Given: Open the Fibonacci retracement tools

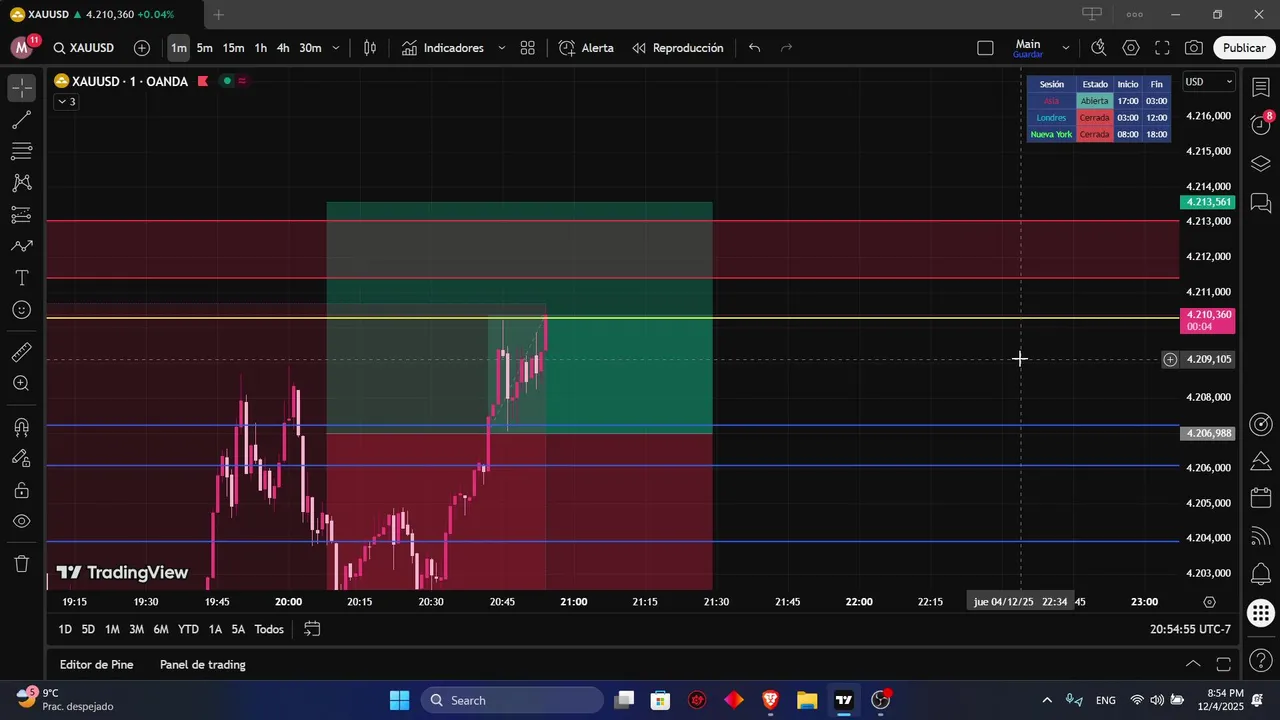Looking at the screenshot, I should (x=21, y=151).
